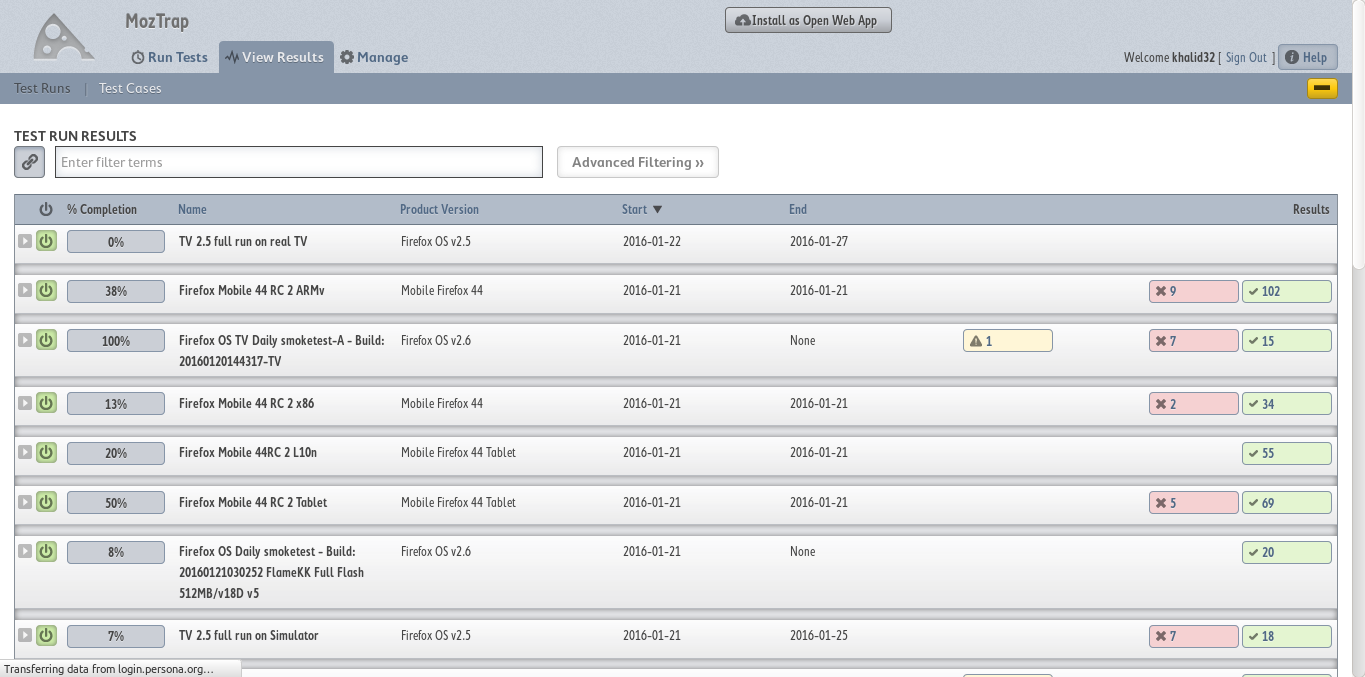
Task: Toggle power status of Firefox Mobile 44 RC 2 x86
Action: (46, 403)
